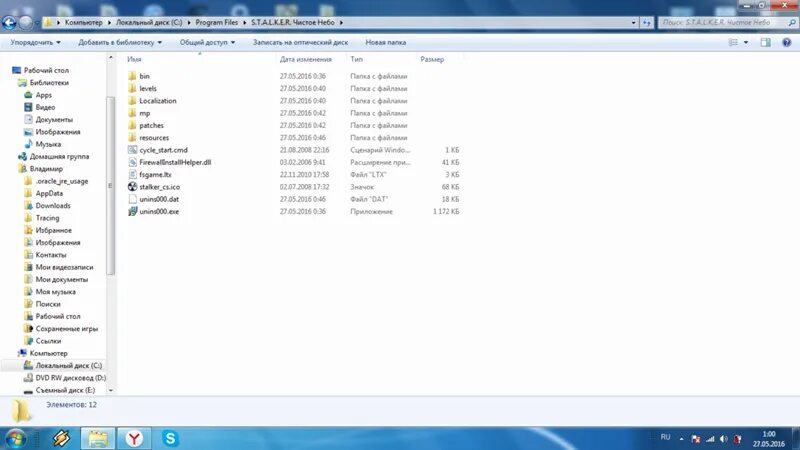Screen dimensions: 800x450
Task: Change view with the view icon
Action: (733, 42)
